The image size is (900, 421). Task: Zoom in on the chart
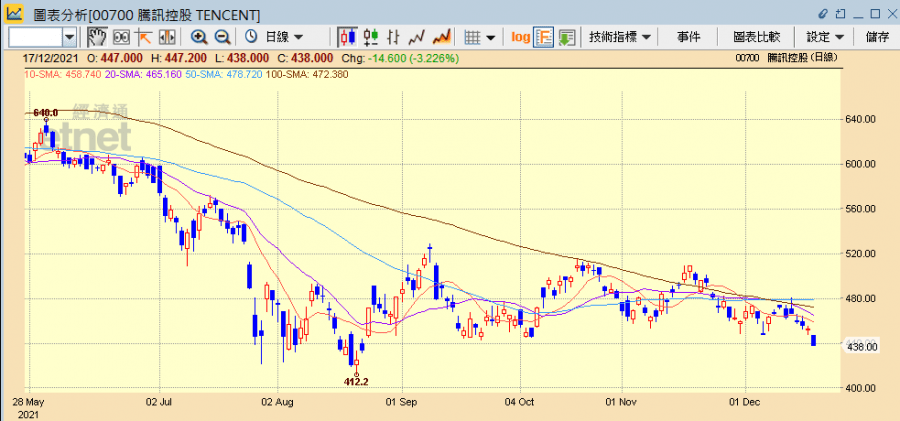pos(199,37)
